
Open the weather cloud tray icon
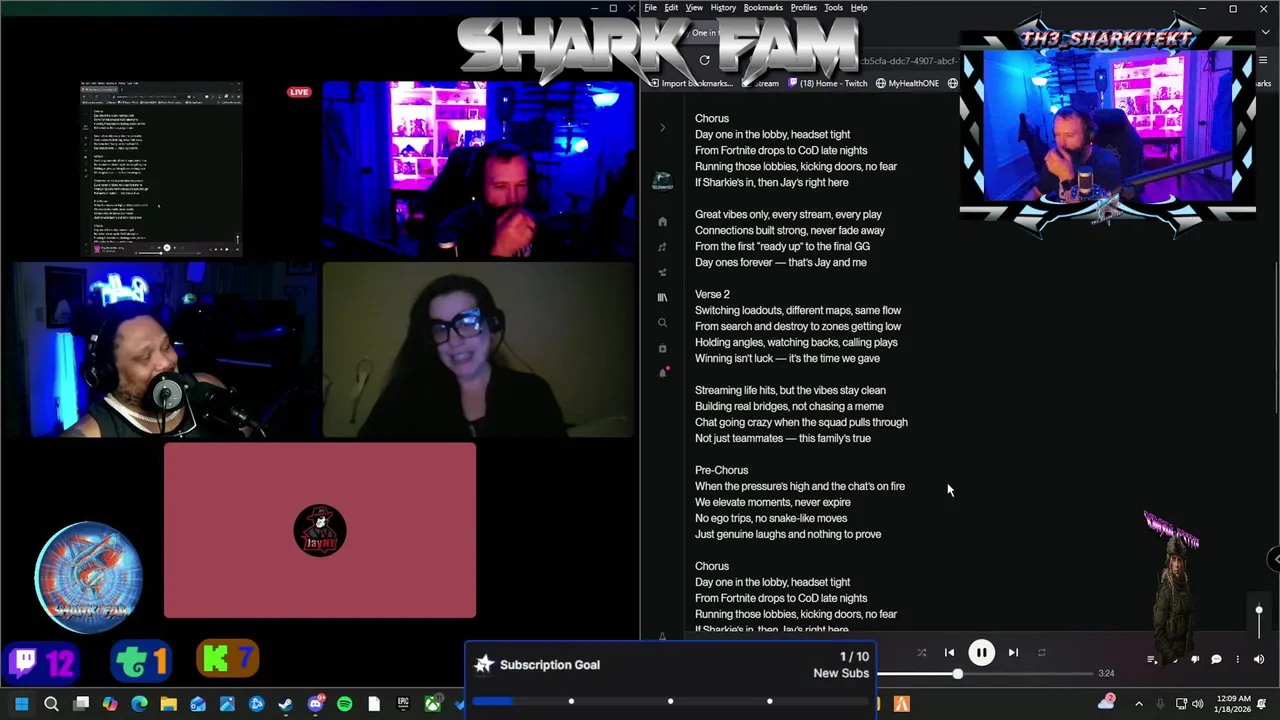pyautogui.click(x=1106, y=703)
